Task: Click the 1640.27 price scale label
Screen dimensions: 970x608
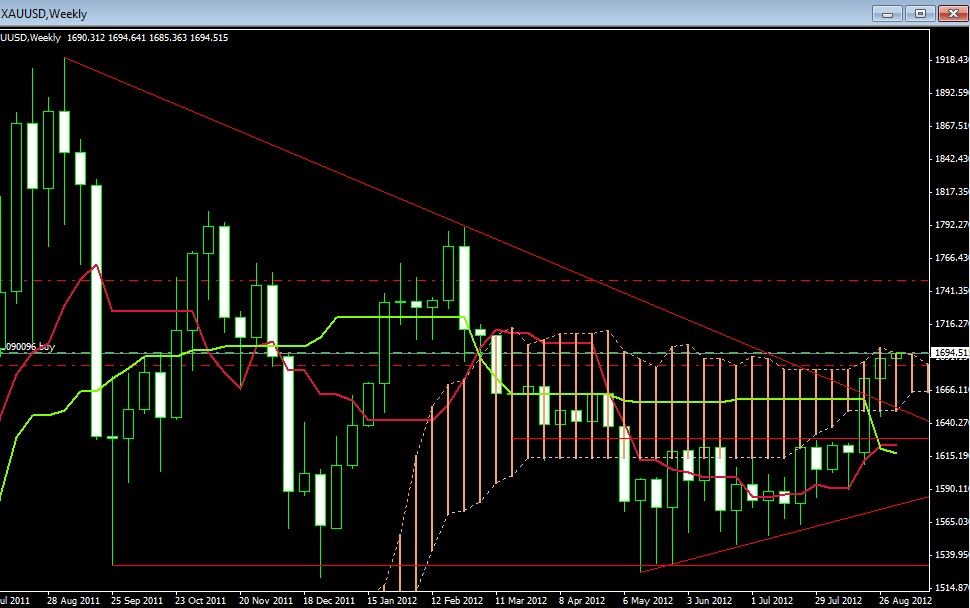Action: point(952,422)
